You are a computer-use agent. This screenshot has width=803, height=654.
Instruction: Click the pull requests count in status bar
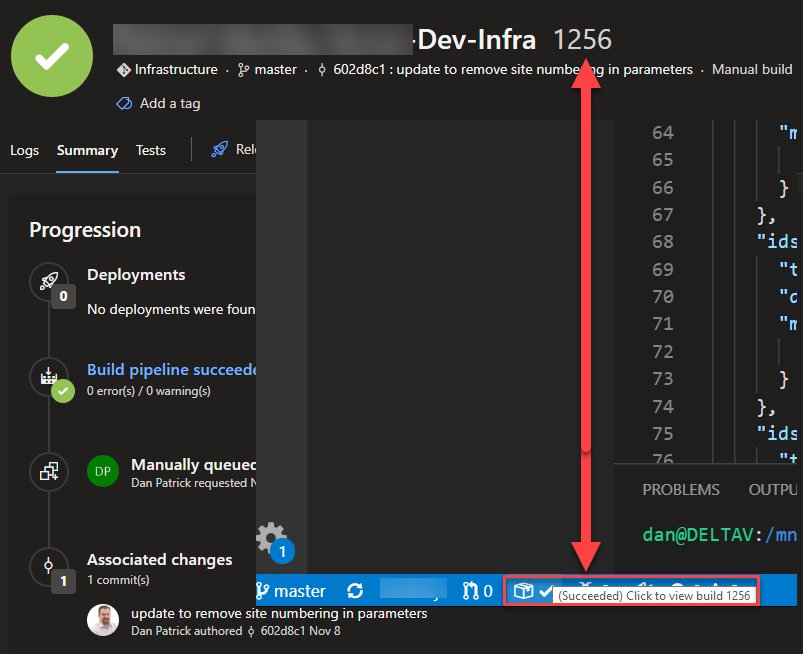[x=477, y=591]
